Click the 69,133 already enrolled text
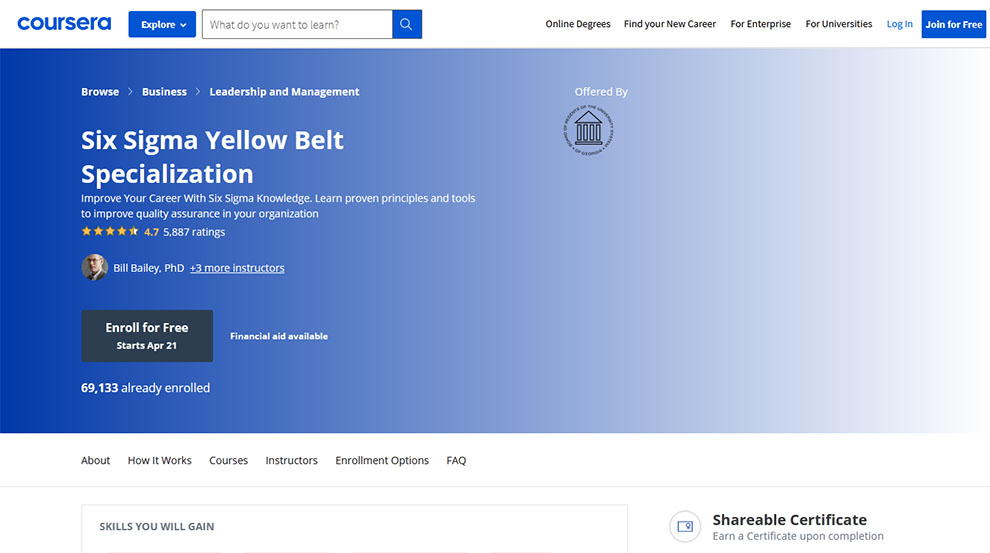Viewport: 990px width, 553px height. (145, 388)
